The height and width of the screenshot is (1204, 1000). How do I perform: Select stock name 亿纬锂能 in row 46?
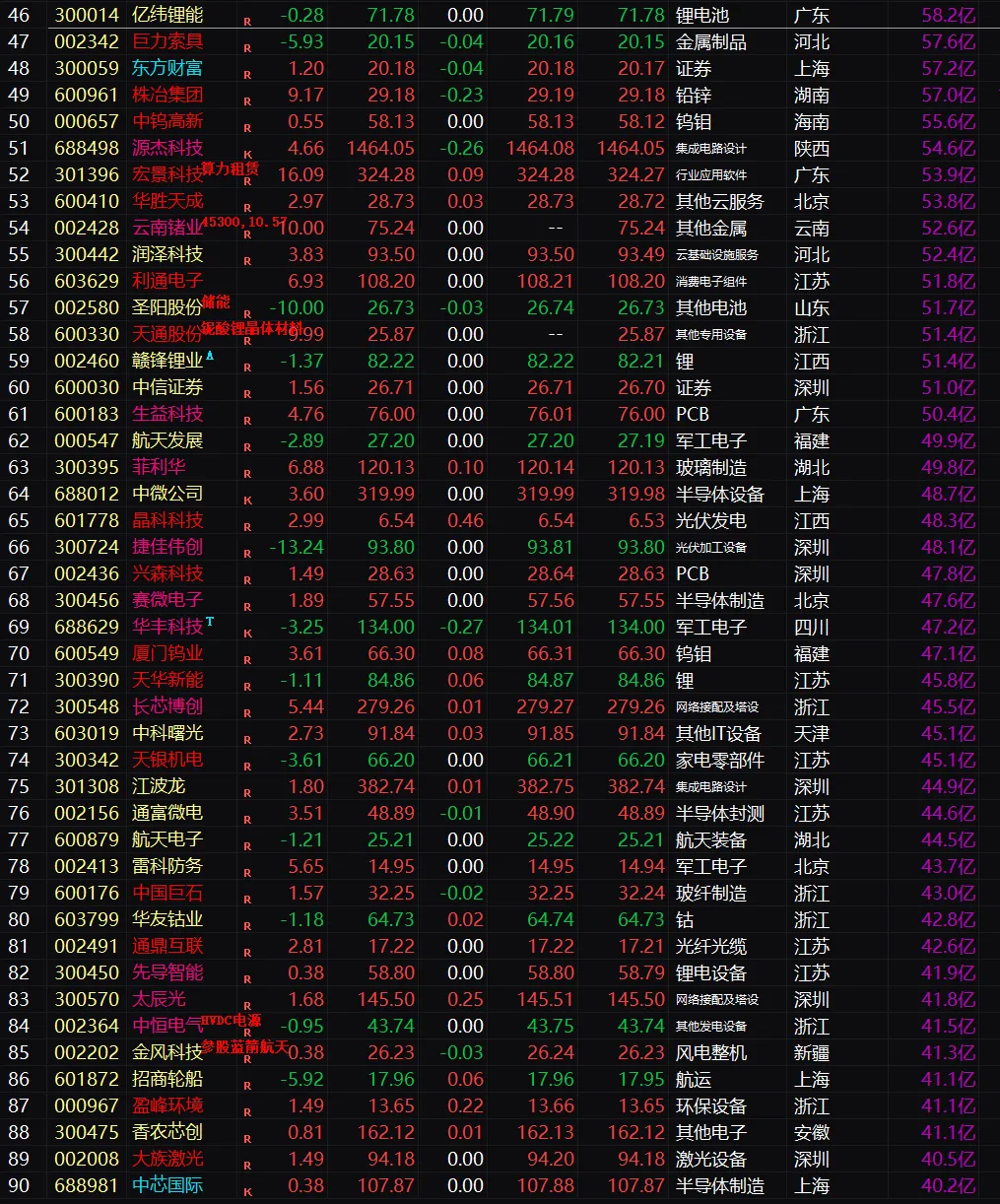click(x=167, y=15)
